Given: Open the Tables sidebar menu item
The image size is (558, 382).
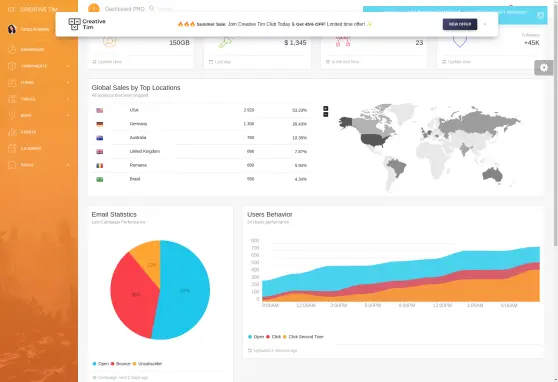Looking at the screenshot, I should (x=39, y=99).
